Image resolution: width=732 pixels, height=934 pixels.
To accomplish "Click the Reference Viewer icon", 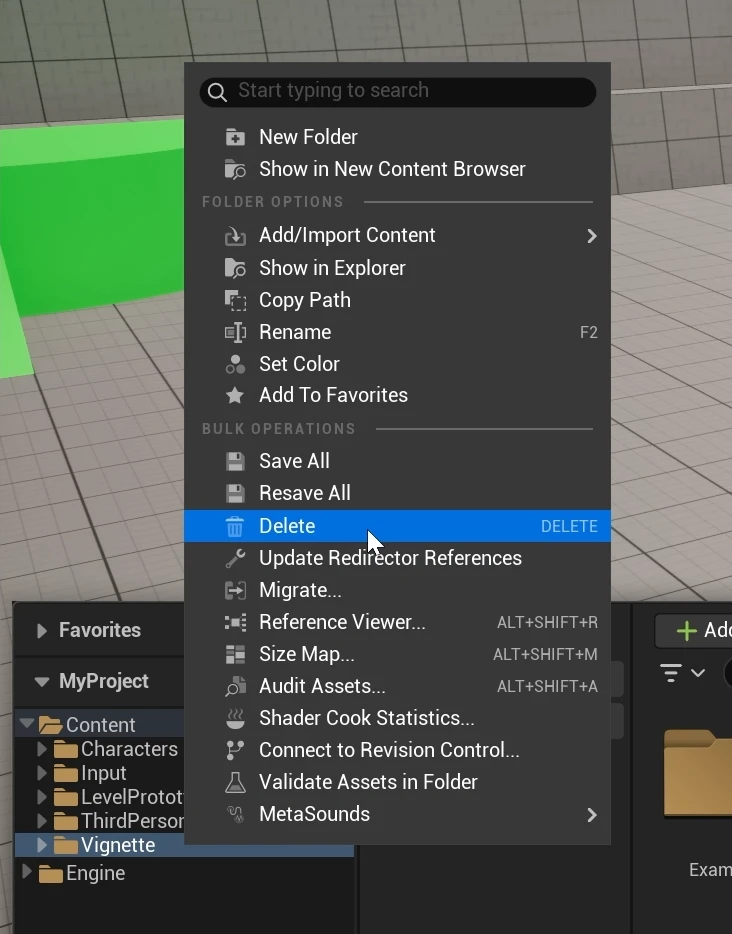I will (235, 622).
